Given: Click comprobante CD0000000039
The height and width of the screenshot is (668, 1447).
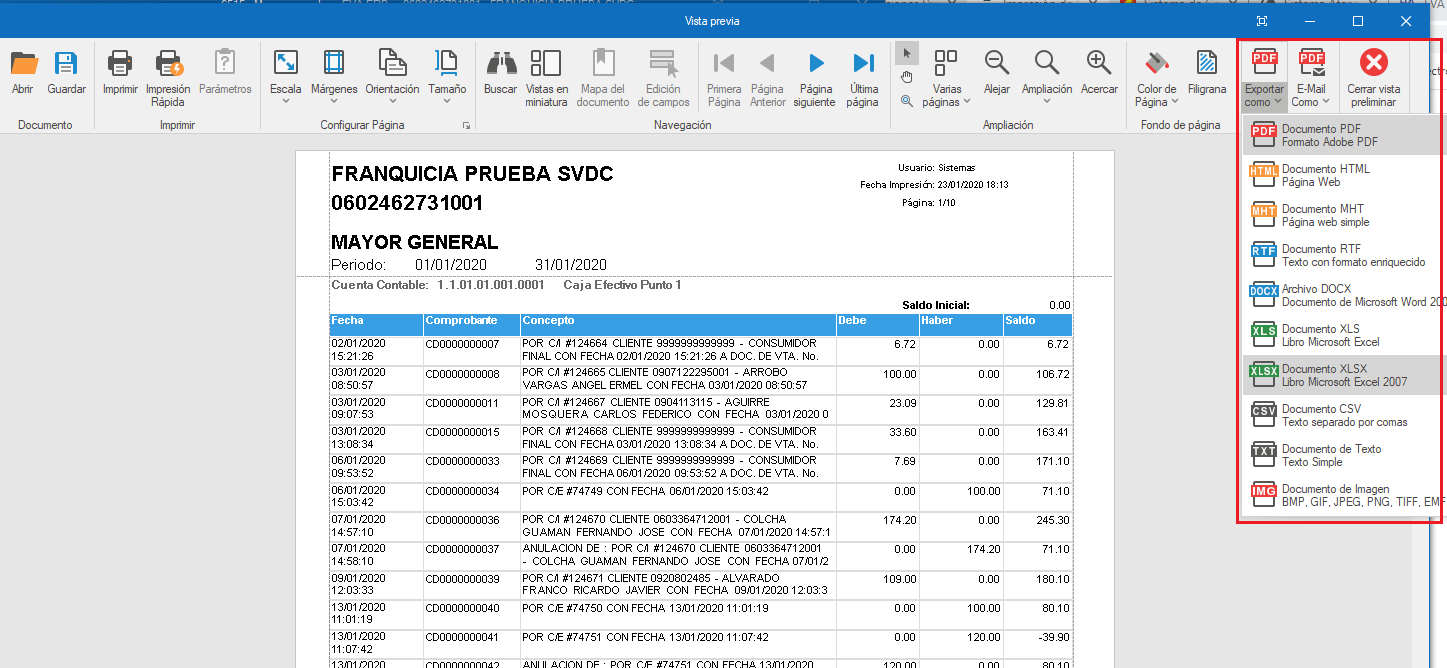Looking at the screenshot, I should tap(462, 579).
